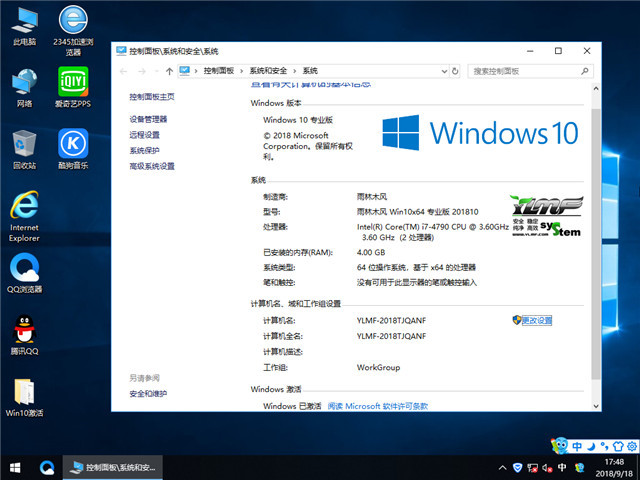This screenshot has height=480, width=640.
Task: Open the 安全和维护 link
Action: [148, 394]
